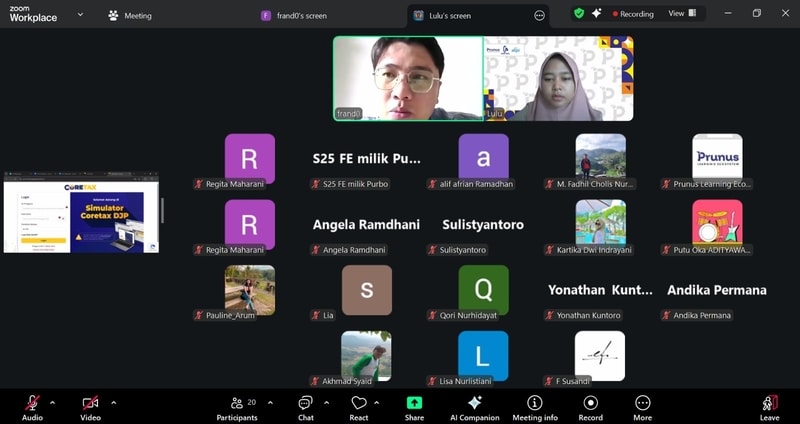Expand the Zoom Workplace dropdown chevron

[80, 15]
